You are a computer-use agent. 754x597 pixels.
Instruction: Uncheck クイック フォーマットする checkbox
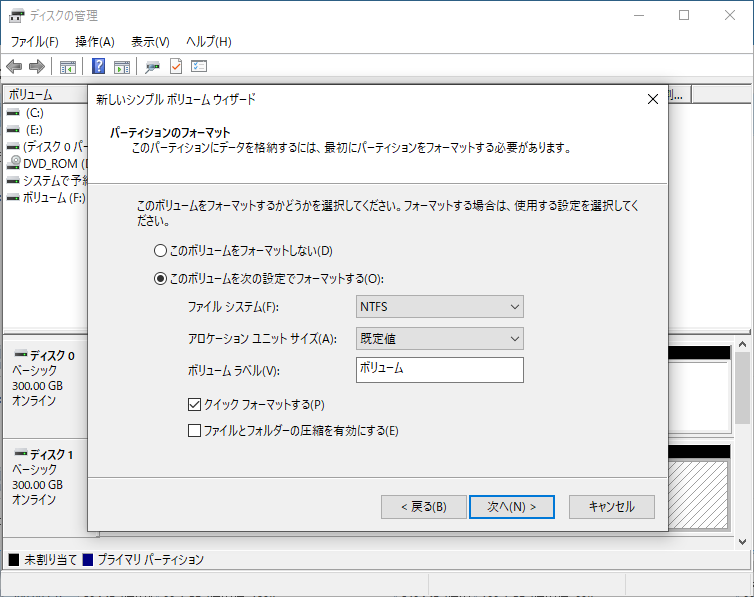pos(194,405)
